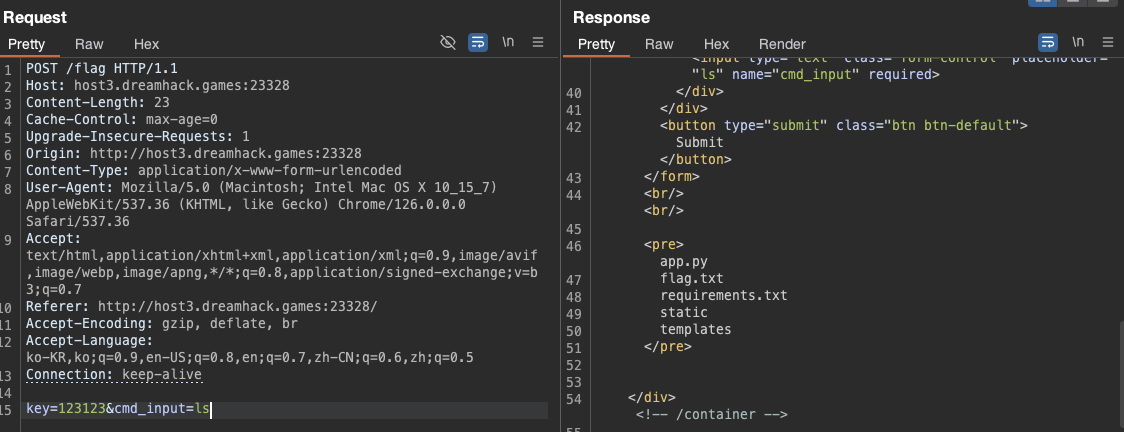1124x432 pixels.
Task: Click the closing '</pre>' tag
Action: 668,346
